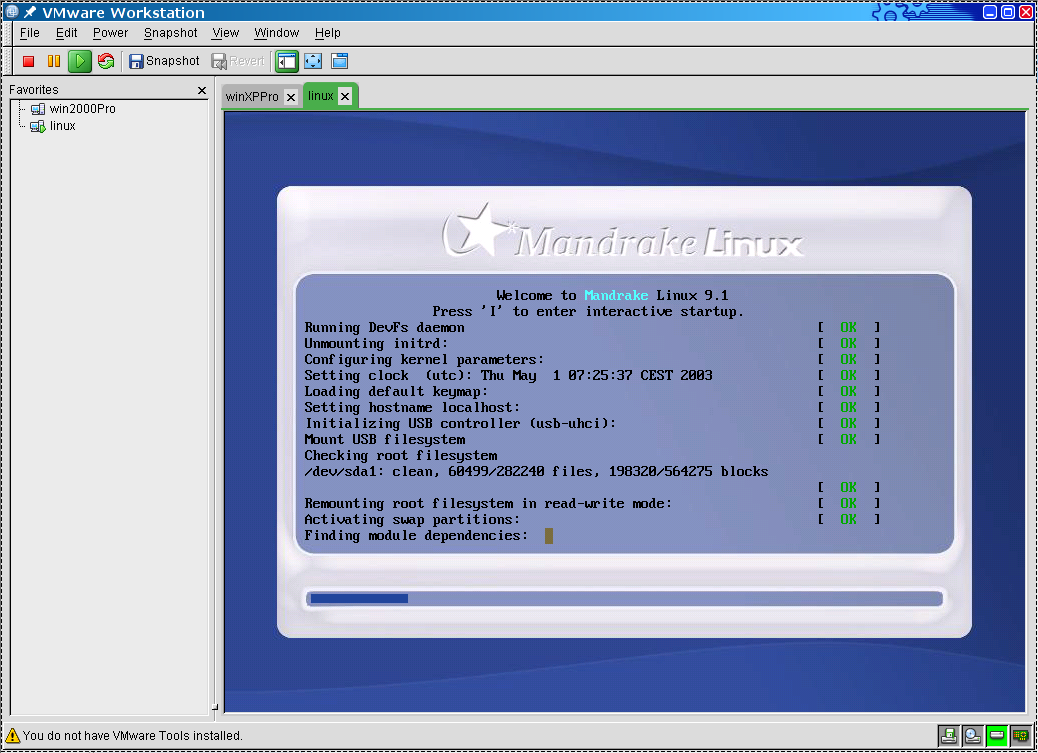The height and width of the screenshot is (753, 1038).
Task: Maximize the VMware Workstation window
Action: pyautogui.click(x=1008, y=12)
